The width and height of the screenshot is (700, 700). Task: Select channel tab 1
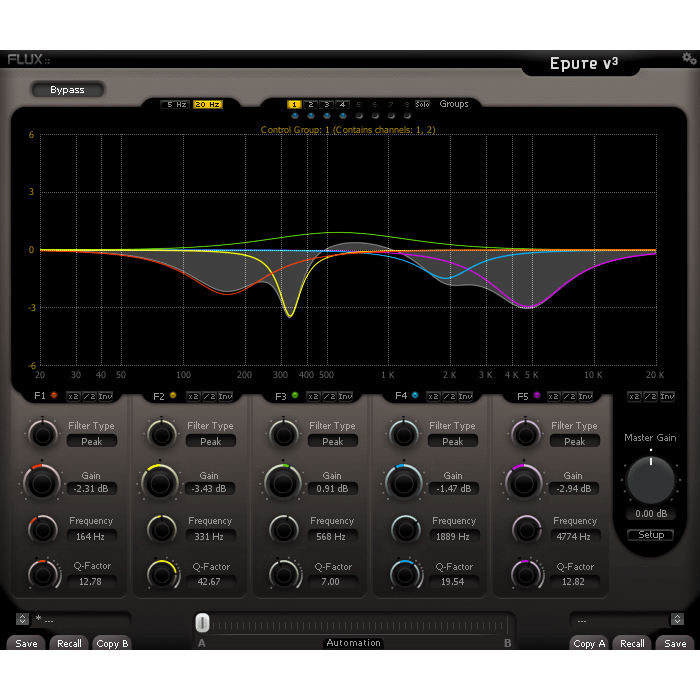pyautogui.click(x=294, y=104)
